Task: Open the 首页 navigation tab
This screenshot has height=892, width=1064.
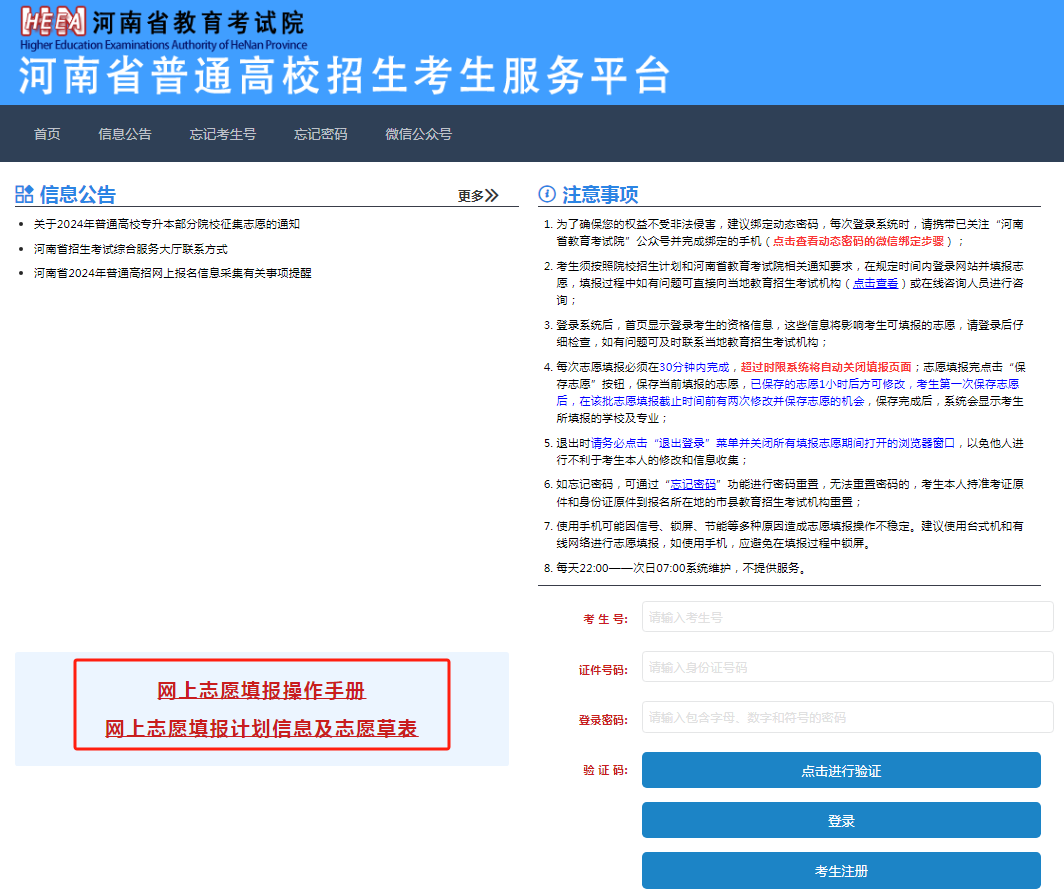Action: [47, 134]
